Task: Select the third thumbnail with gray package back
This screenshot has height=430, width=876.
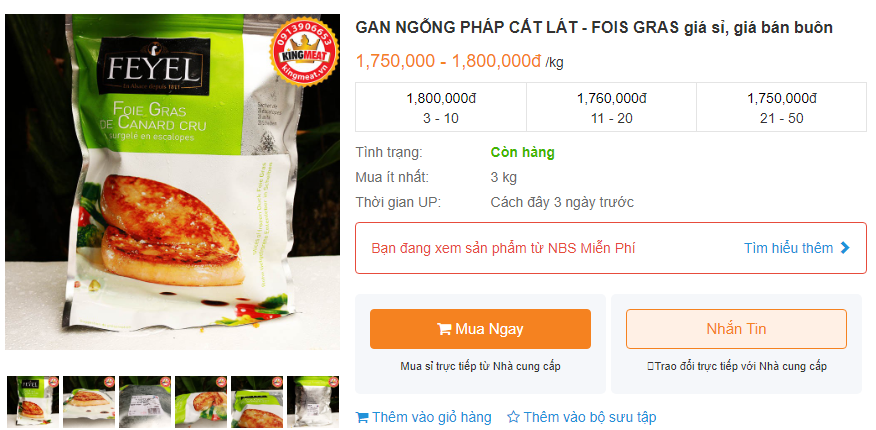Action: coord(145,402)
